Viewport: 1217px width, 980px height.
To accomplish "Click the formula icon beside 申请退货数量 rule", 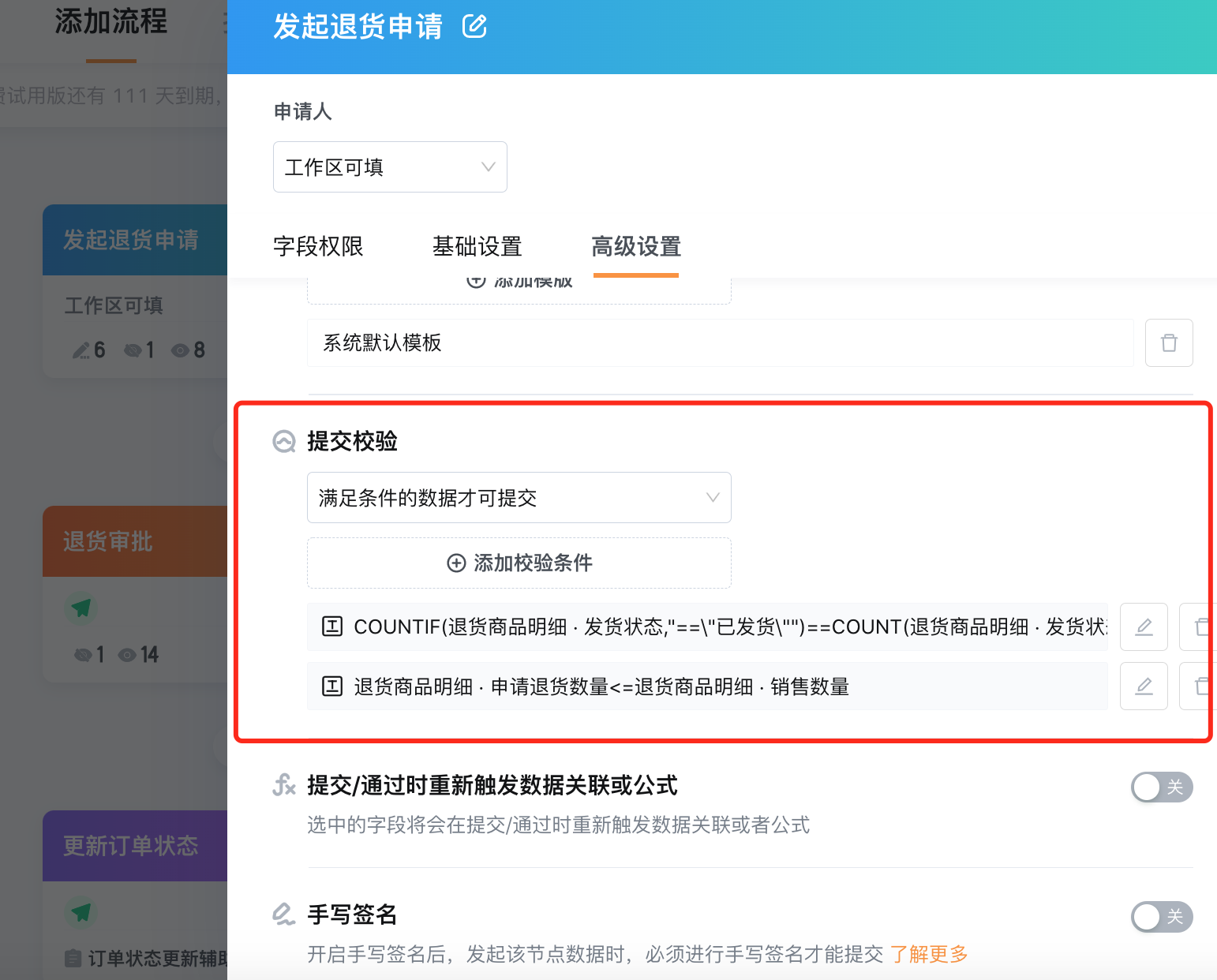I will 332,686.
